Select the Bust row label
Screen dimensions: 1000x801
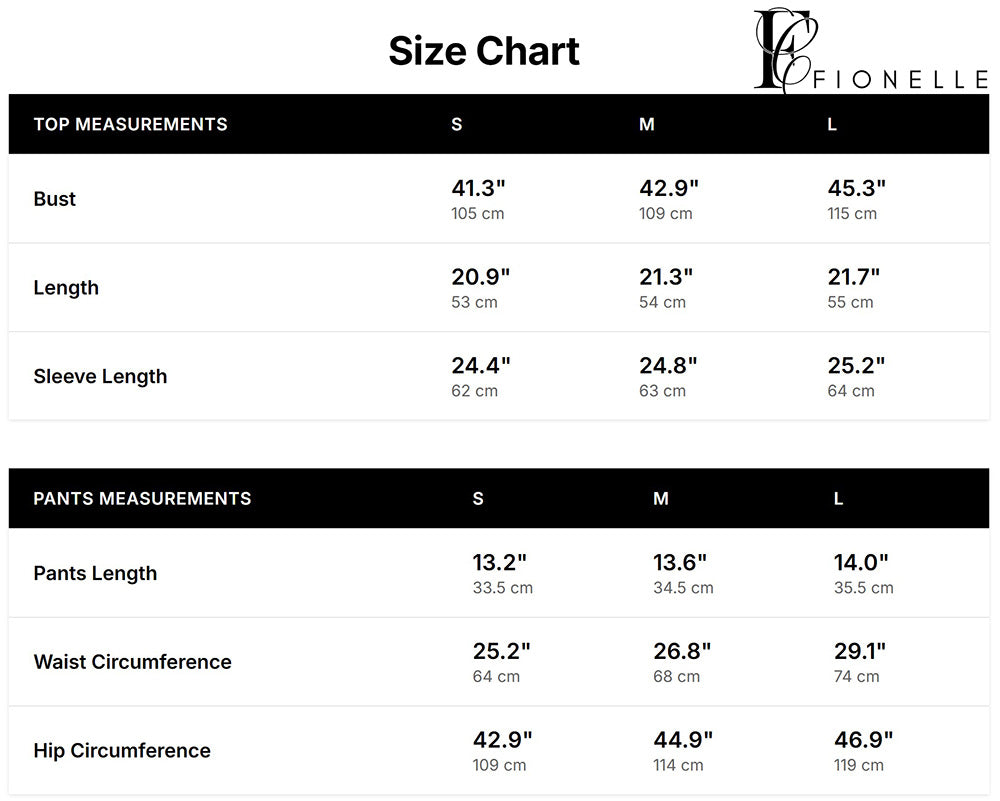tap(55, 199)
